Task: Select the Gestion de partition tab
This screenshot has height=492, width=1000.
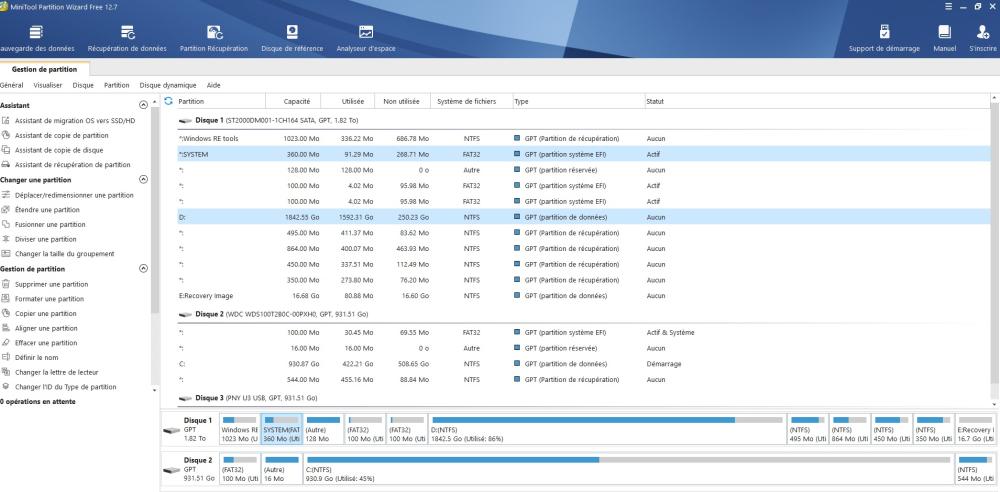Action: [46, 69]
